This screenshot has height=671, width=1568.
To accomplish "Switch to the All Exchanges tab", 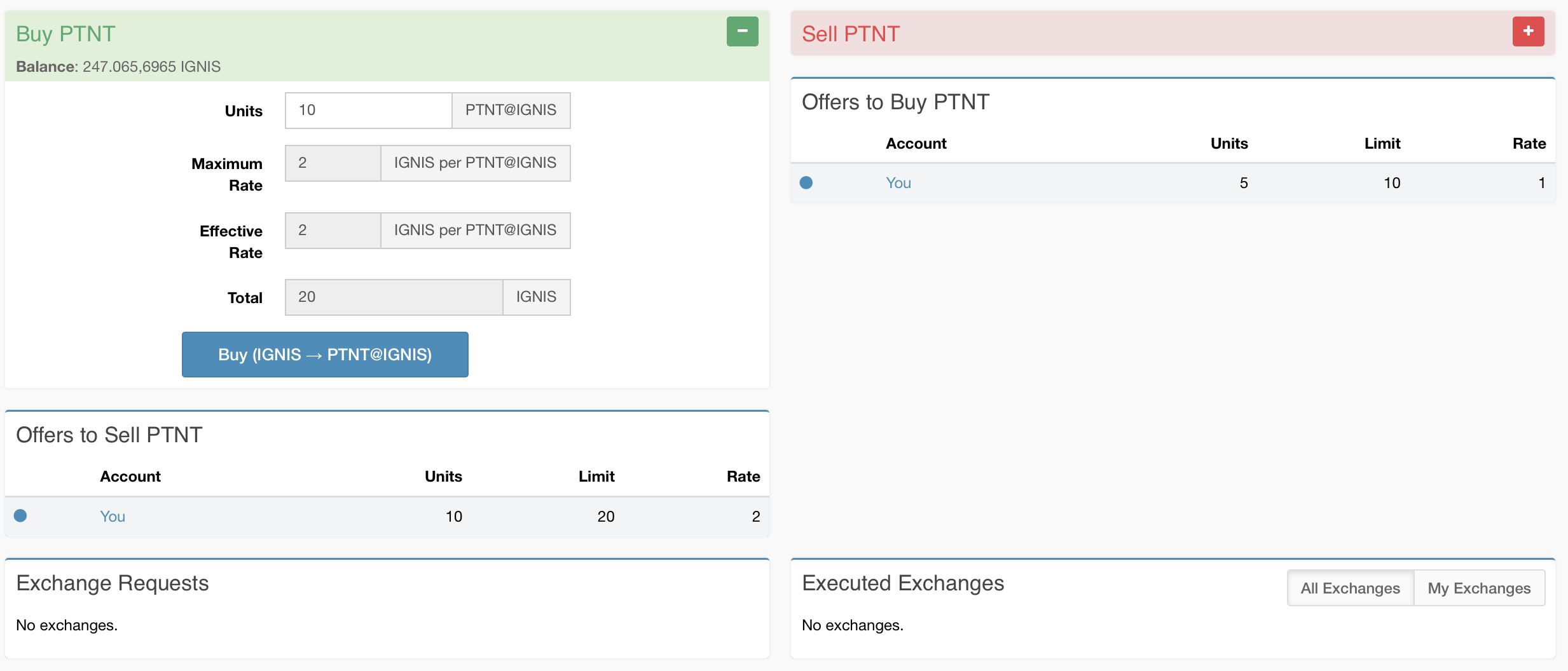I will pyautogui.click(x=1350, y=588).
